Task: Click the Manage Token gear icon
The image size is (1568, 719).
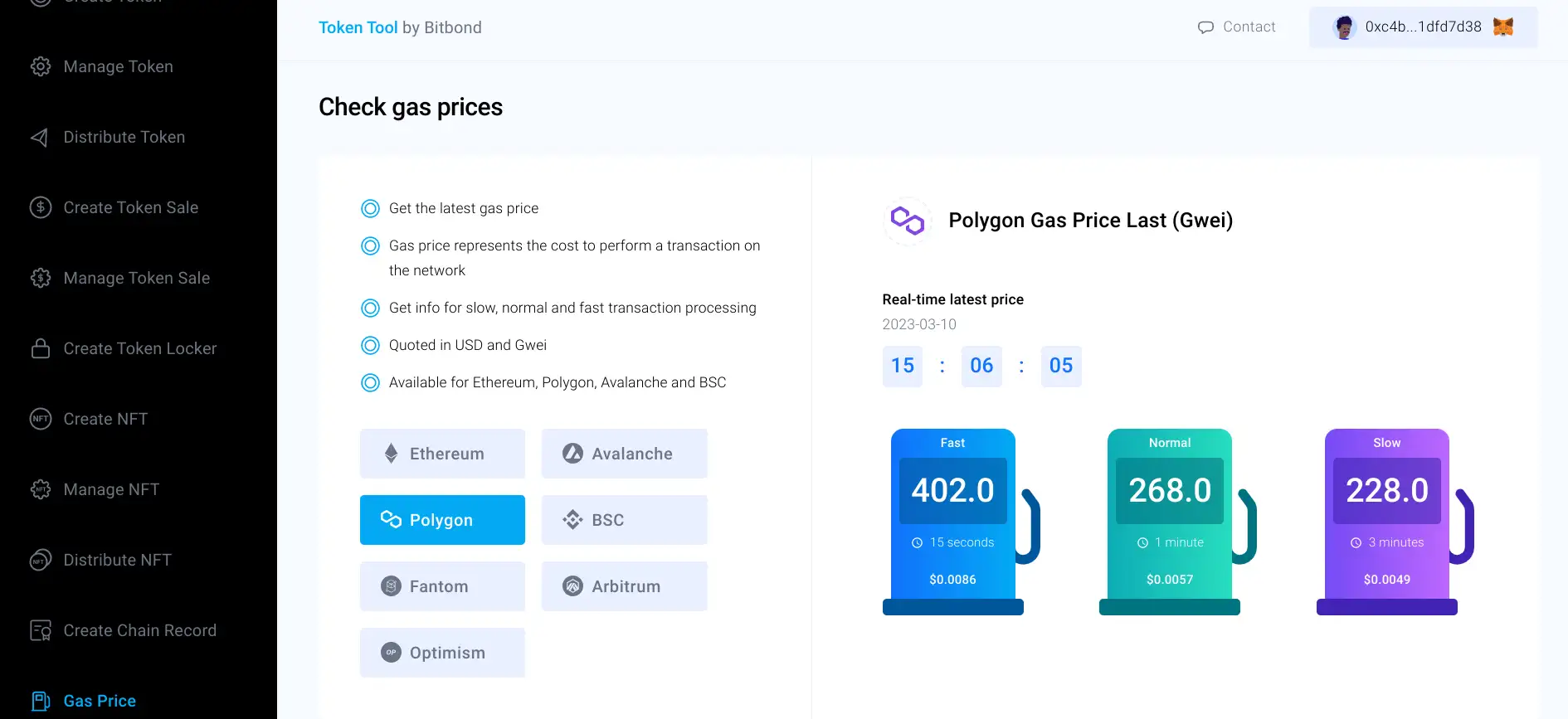Action: 41,66
